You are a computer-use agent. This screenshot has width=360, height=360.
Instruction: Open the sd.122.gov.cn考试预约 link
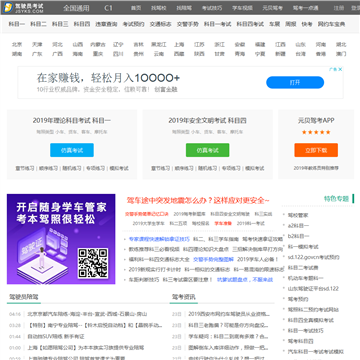pos(314,257)
